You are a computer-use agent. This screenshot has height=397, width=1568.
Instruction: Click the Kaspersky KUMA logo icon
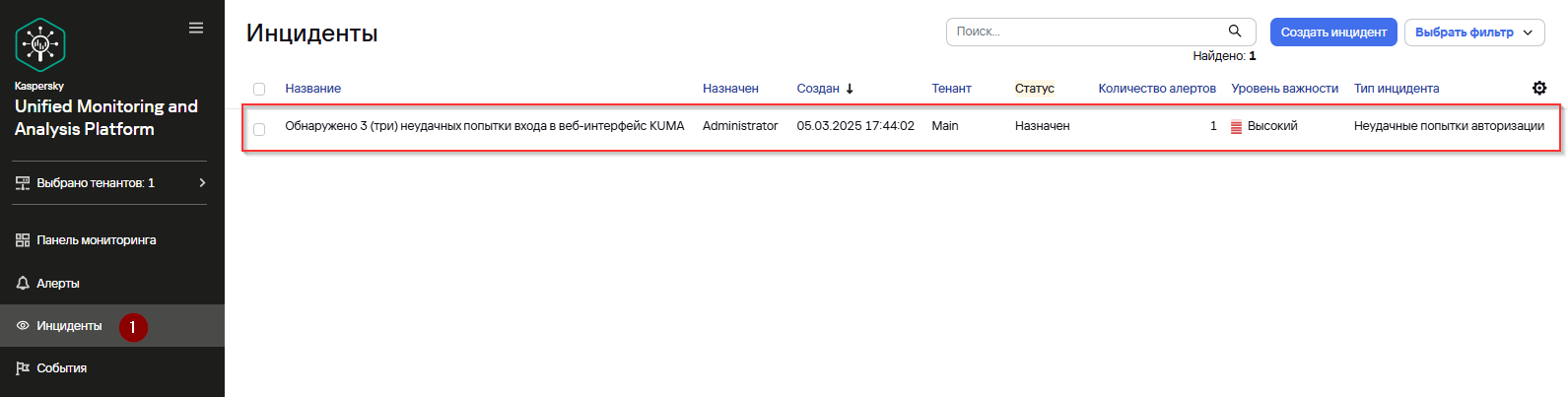pyautogui.click(x=40, y=44)
